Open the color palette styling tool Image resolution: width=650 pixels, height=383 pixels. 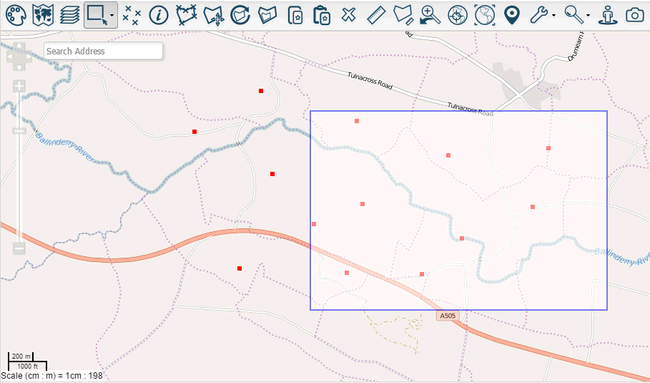pos(16,15)
